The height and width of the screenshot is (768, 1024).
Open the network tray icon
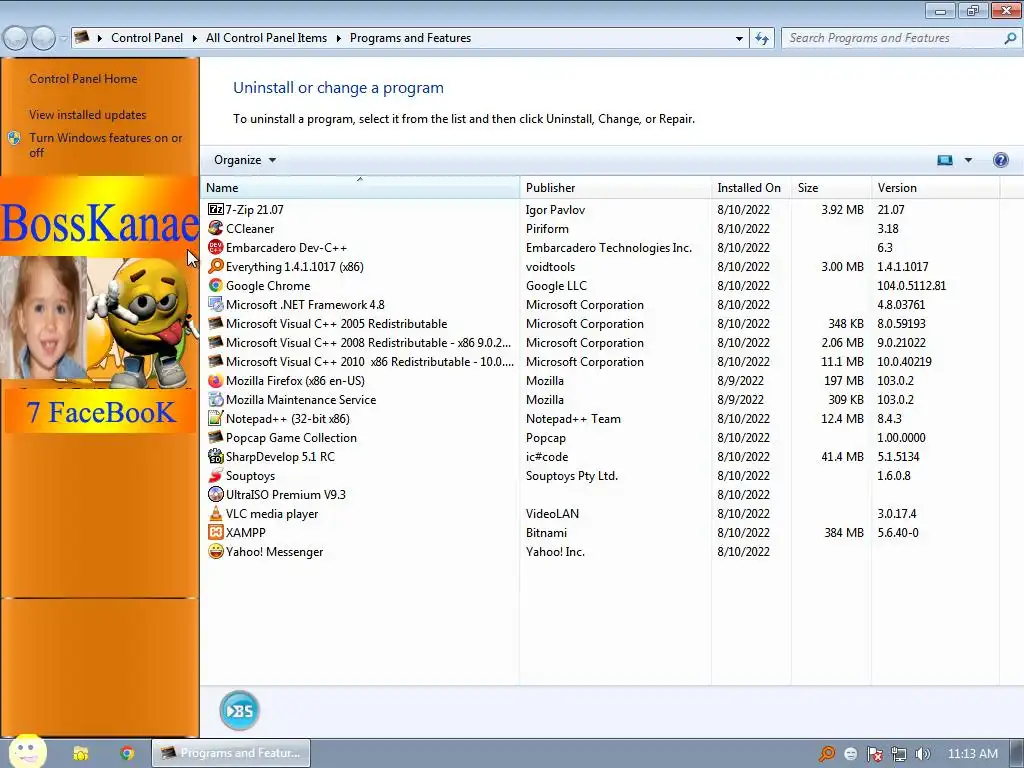click(x=899, y=754)
